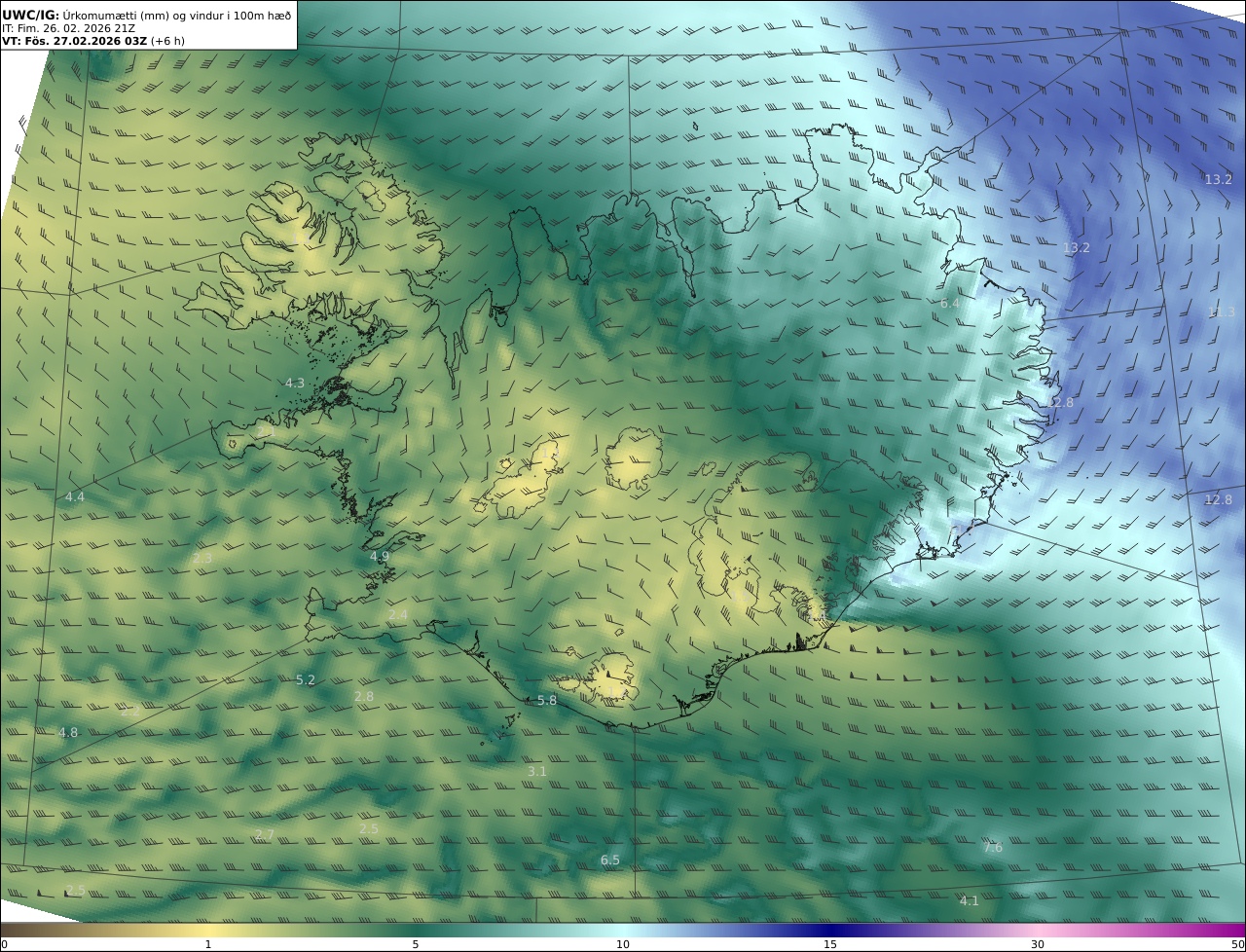Pick the 4.3 value label on the map
This screenshot has width=1246, height=952.
[x=295, y=384]
